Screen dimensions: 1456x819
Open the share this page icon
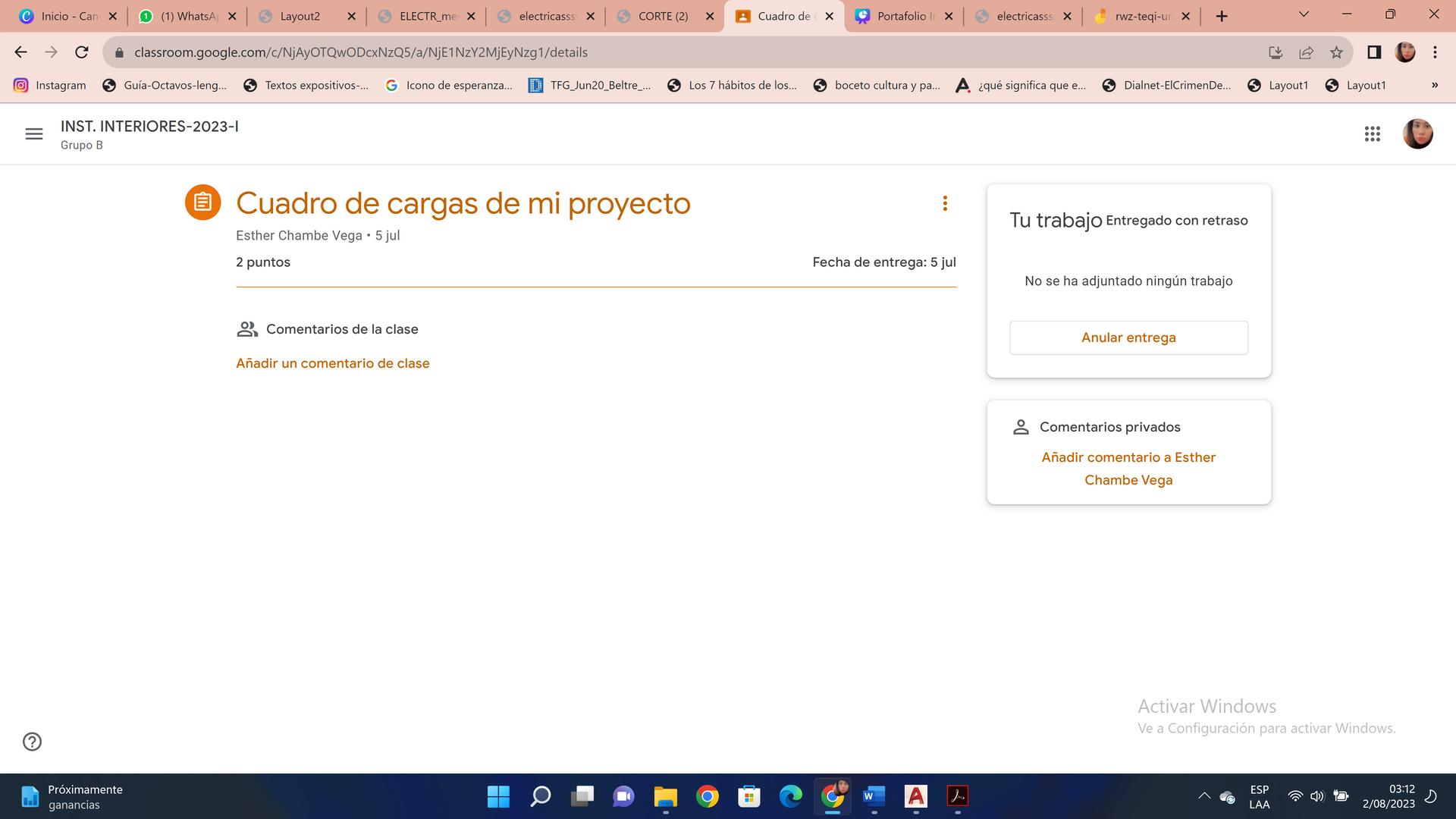tap(1306, 52)
